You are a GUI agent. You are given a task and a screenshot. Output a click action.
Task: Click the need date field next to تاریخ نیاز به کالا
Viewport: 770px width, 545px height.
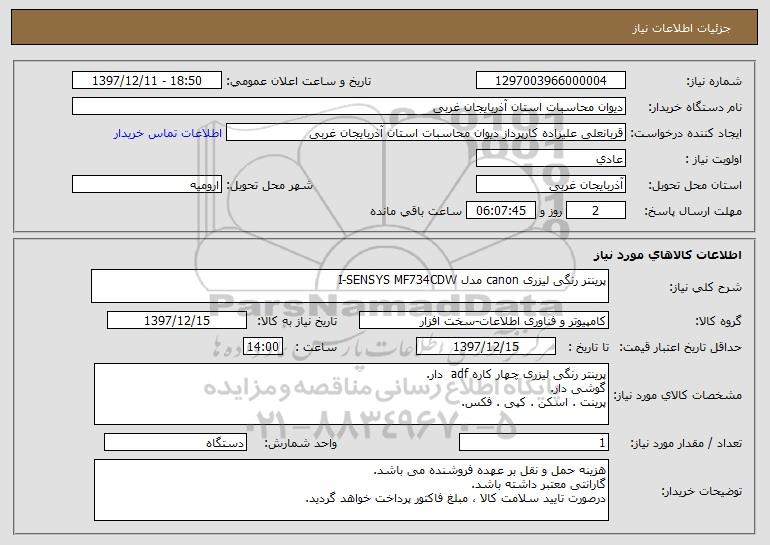coord(177,321)
